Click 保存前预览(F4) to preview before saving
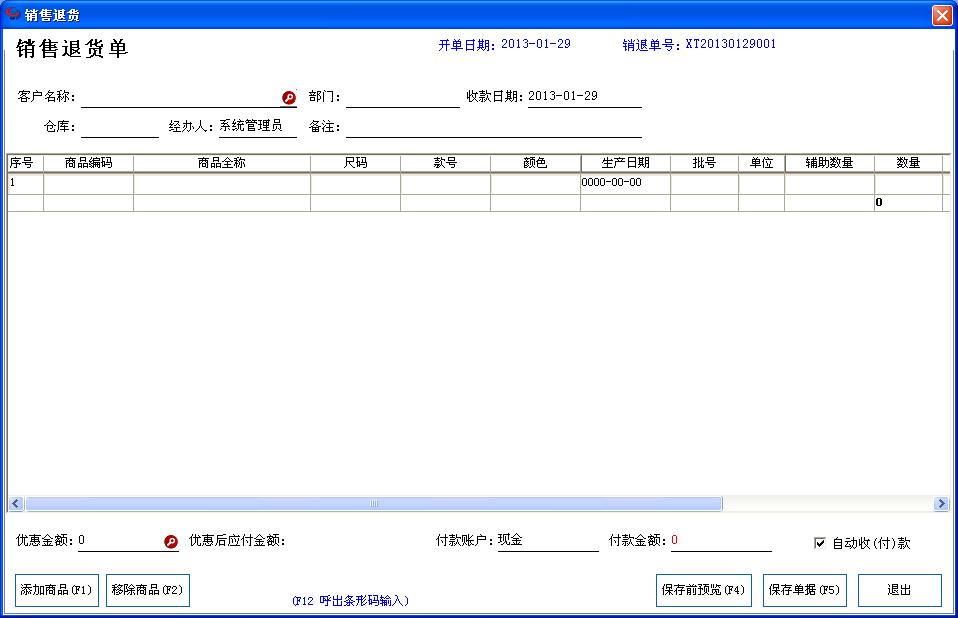The height and width of the screenshot is (618, 958). 705,590
